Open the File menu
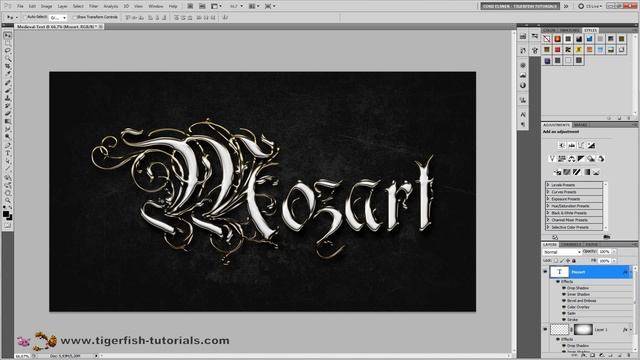 click(20, 6)
